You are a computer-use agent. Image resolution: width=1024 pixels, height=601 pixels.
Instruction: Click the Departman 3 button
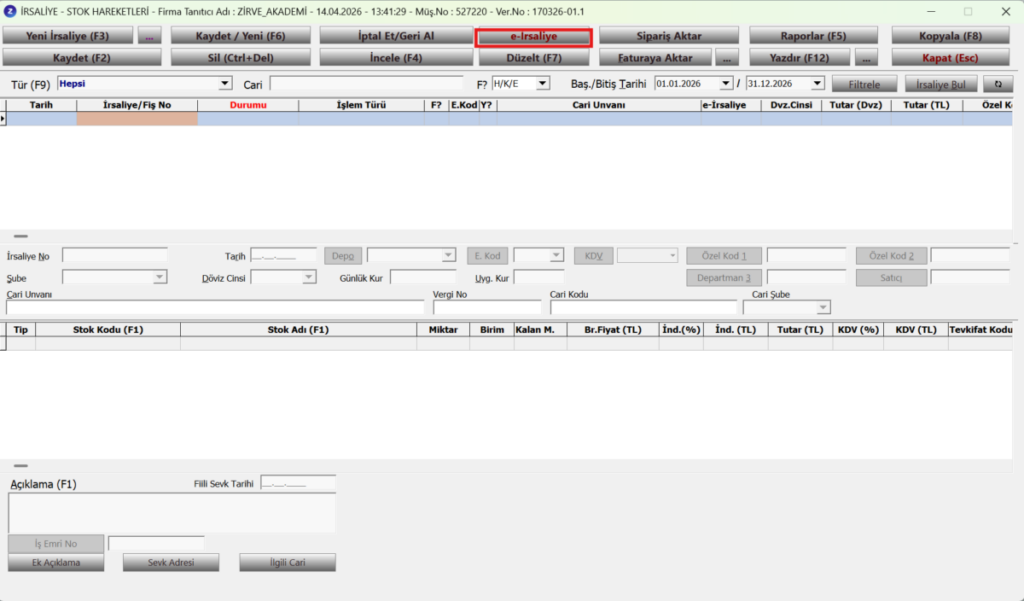(724, 278)
